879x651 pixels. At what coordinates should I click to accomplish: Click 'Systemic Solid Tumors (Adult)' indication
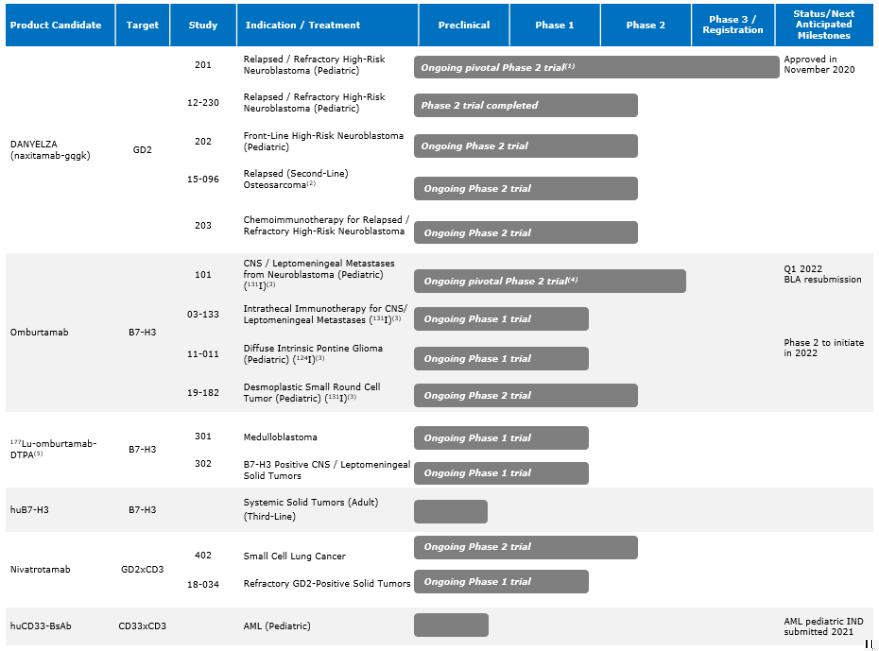[311, 509]
